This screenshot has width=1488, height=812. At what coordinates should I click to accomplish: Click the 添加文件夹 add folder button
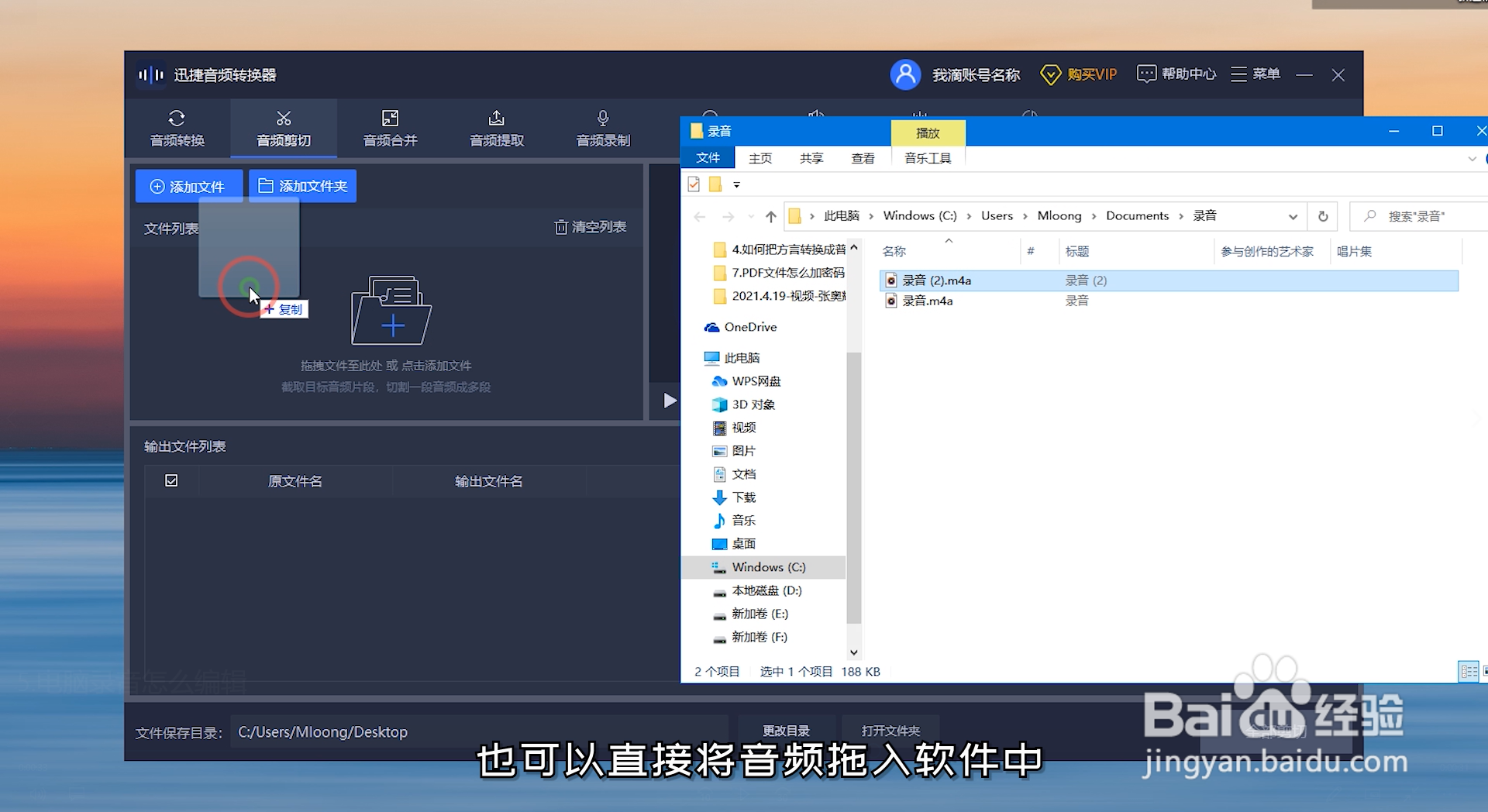(302, 186)
